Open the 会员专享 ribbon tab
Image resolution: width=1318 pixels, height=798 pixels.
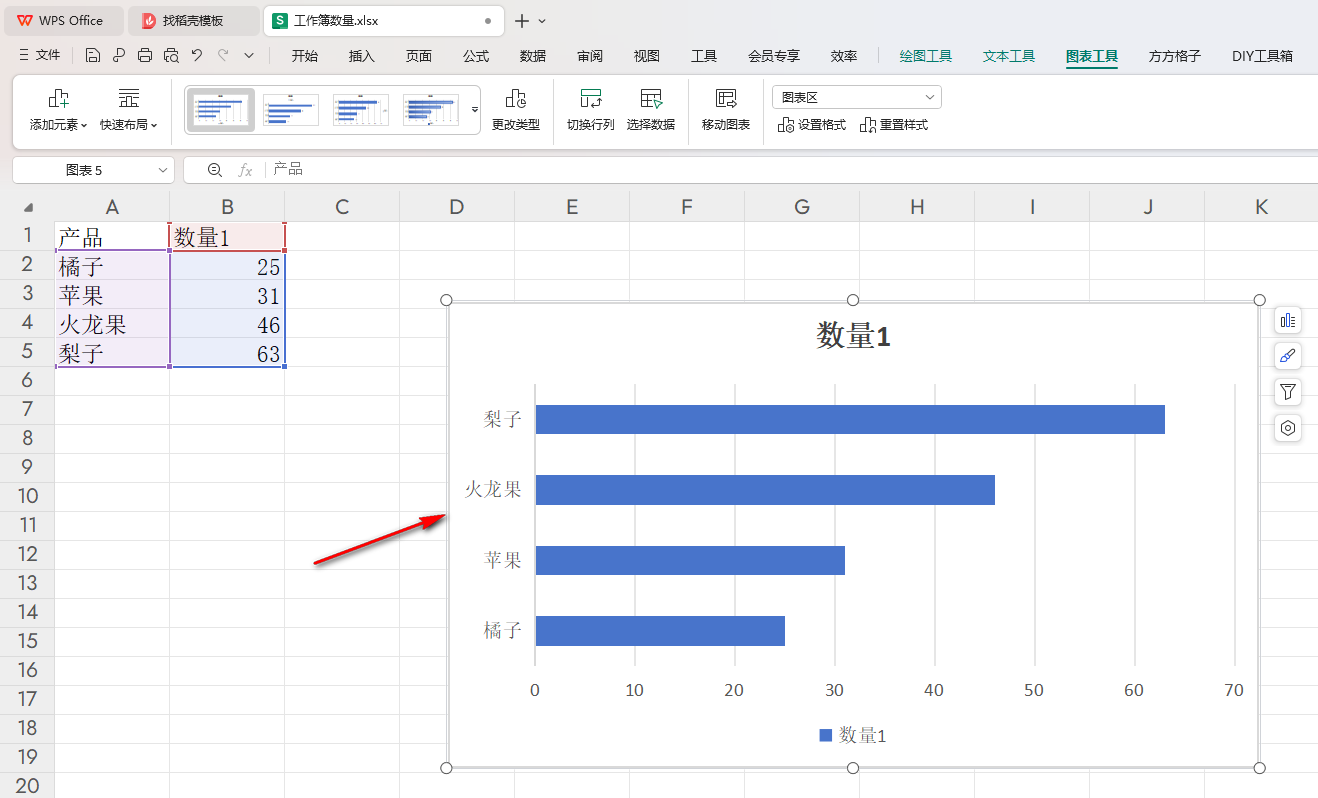click(774, 56)
